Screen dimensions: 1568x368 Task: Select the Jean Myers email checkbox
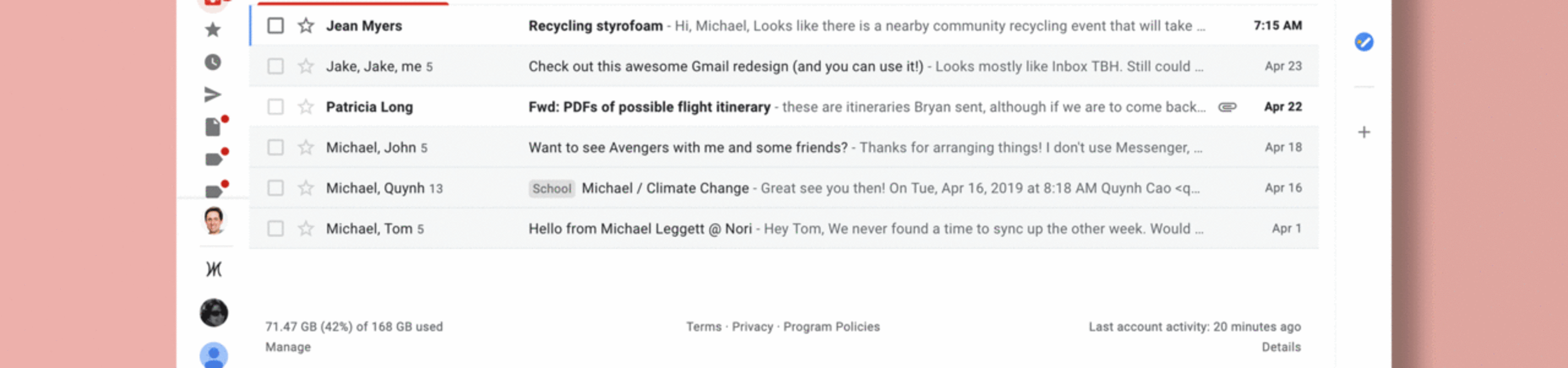pyautogui.click(x=275, y=26)
